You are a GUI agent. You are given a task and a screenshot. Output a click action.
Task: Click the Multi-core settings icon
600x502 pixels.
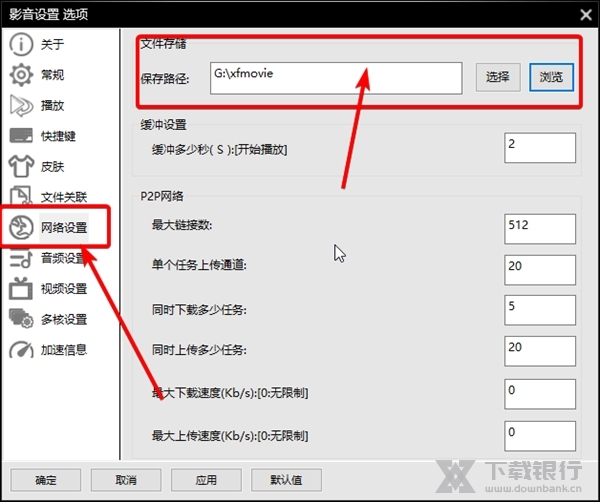pos(21,319)
